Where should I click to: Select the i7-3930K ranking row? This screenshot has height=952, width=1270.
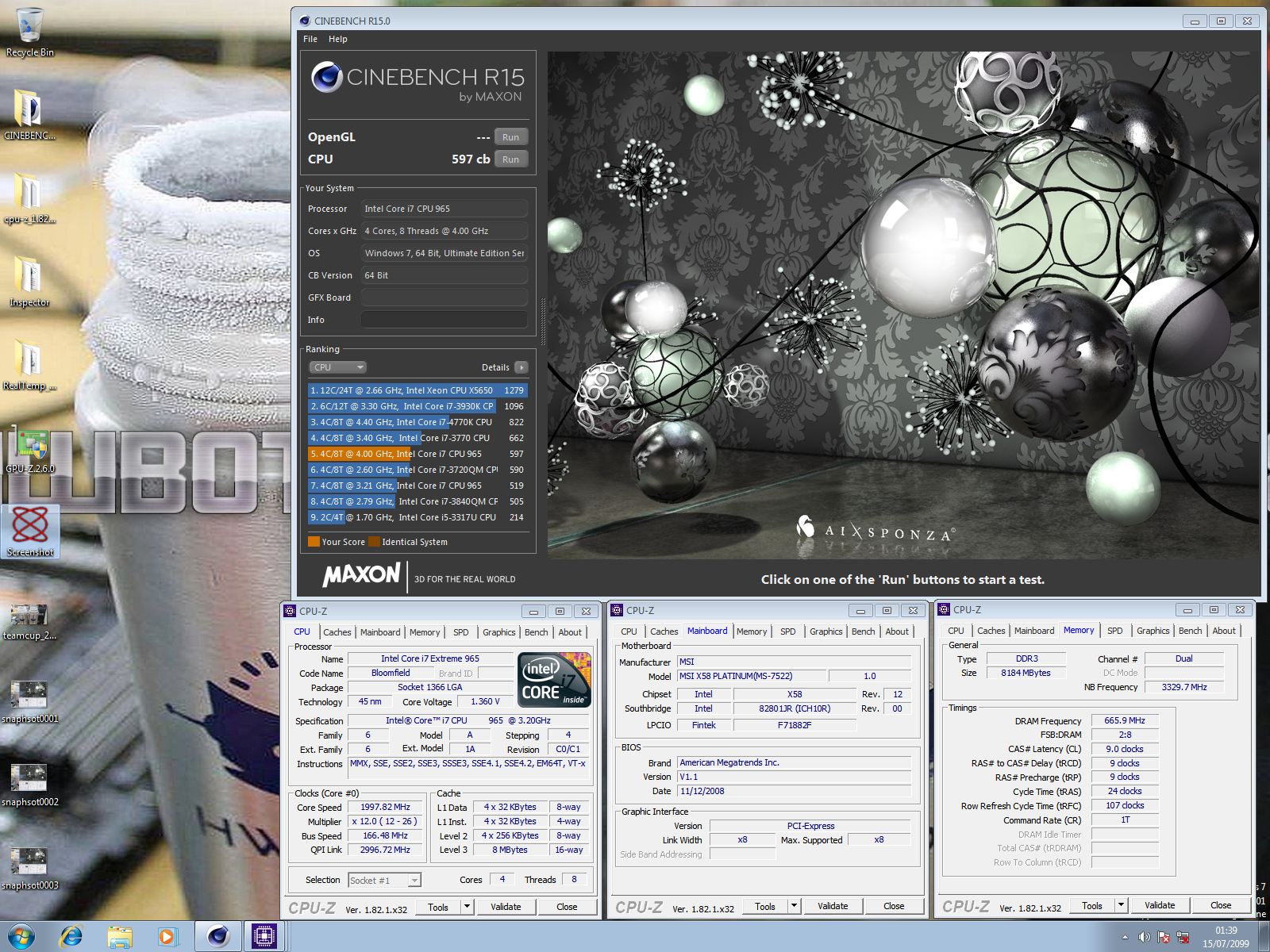(x=418, y=406)
